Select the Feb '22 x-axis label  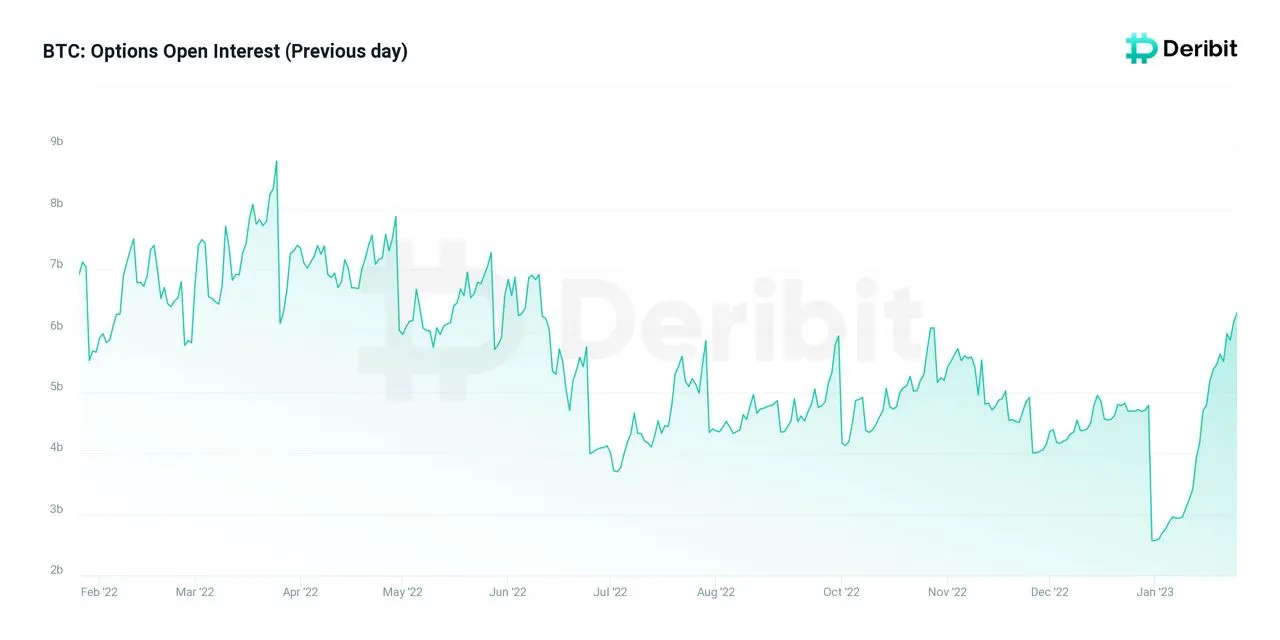(x=99, y=592)
